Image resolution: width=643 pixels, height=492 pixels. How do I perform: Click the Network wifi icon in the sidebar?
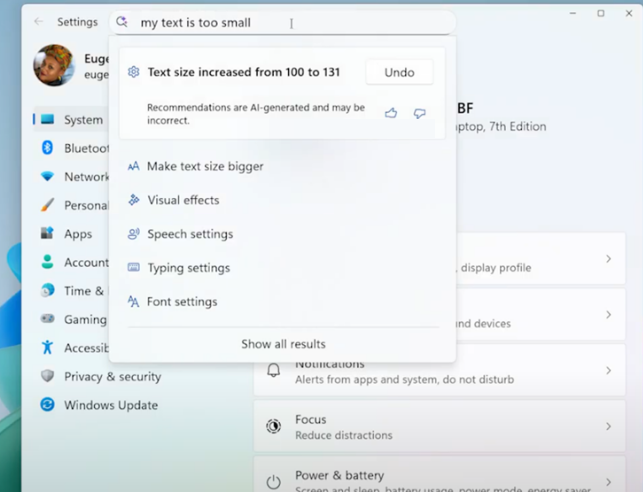pos(48,176)
